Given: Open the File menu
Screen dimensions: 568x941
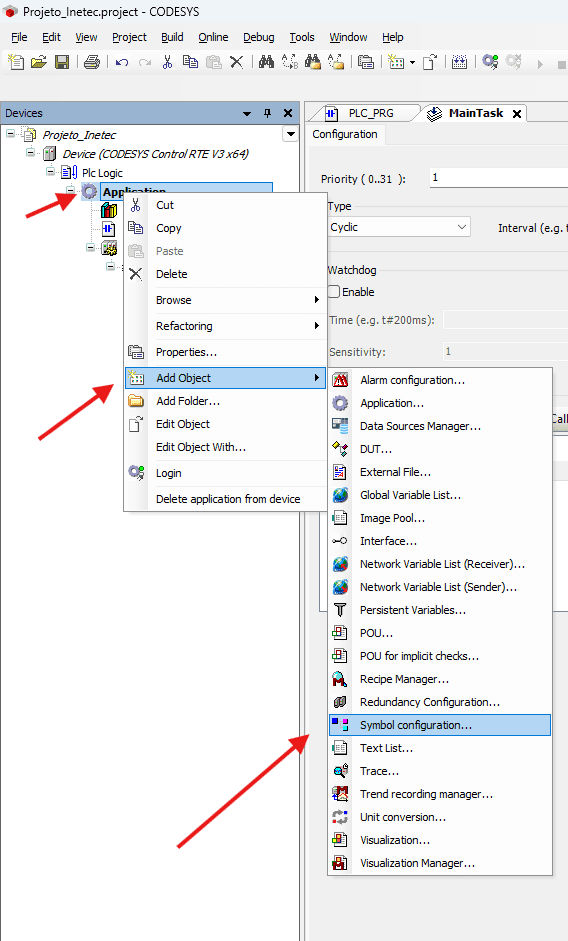Looking at the screenshot, I should pyautogui.click(x=19, y=37).
